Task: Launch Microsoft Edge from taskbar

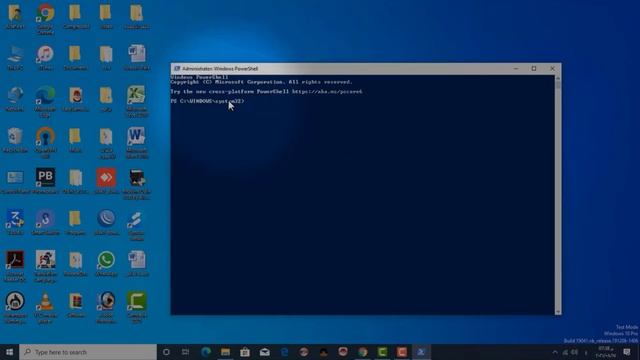Action: [x=206, y=352]
